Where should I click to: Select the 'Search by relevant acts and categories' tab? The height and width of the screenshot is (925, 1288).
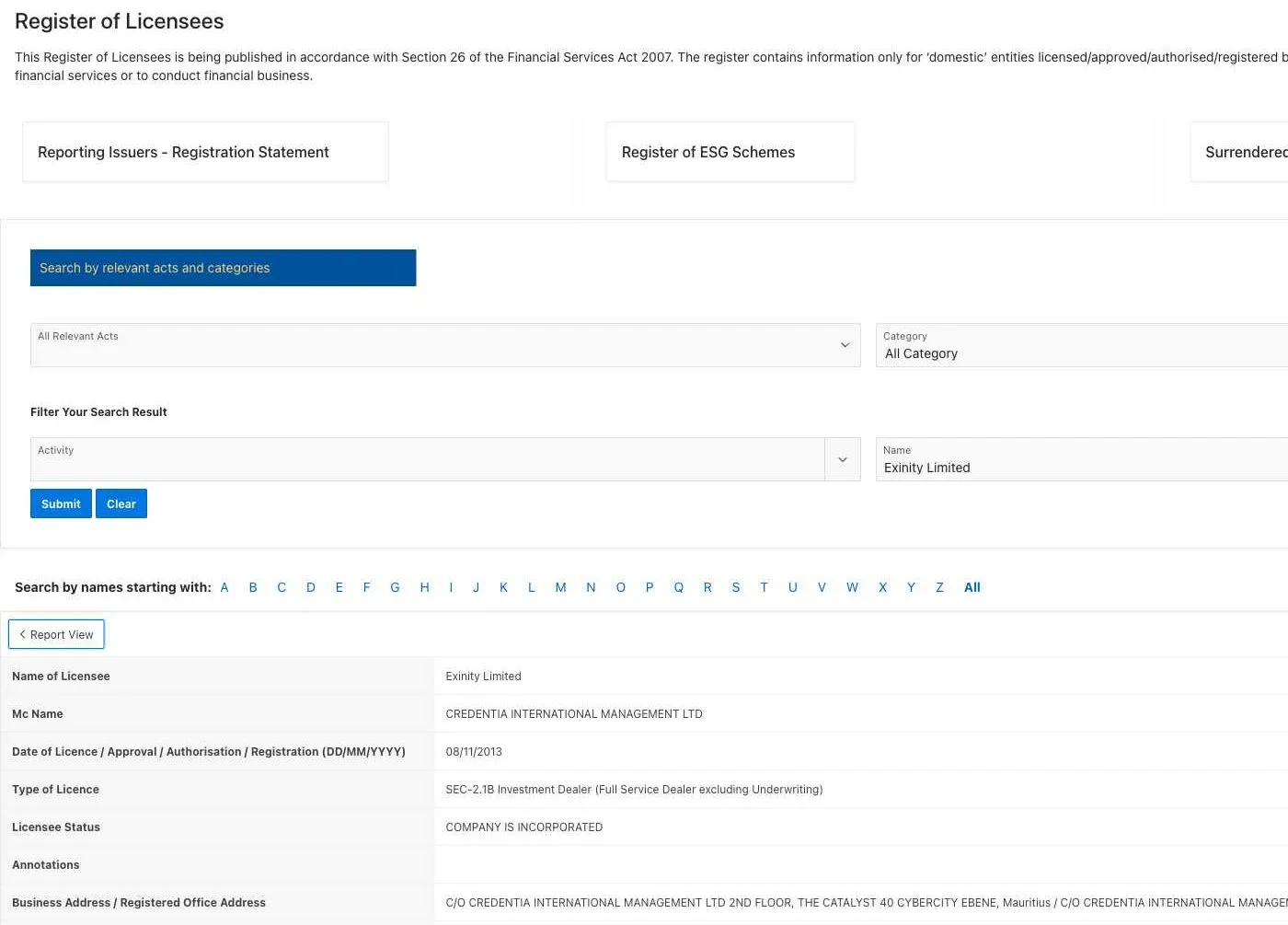pos(223,268)
